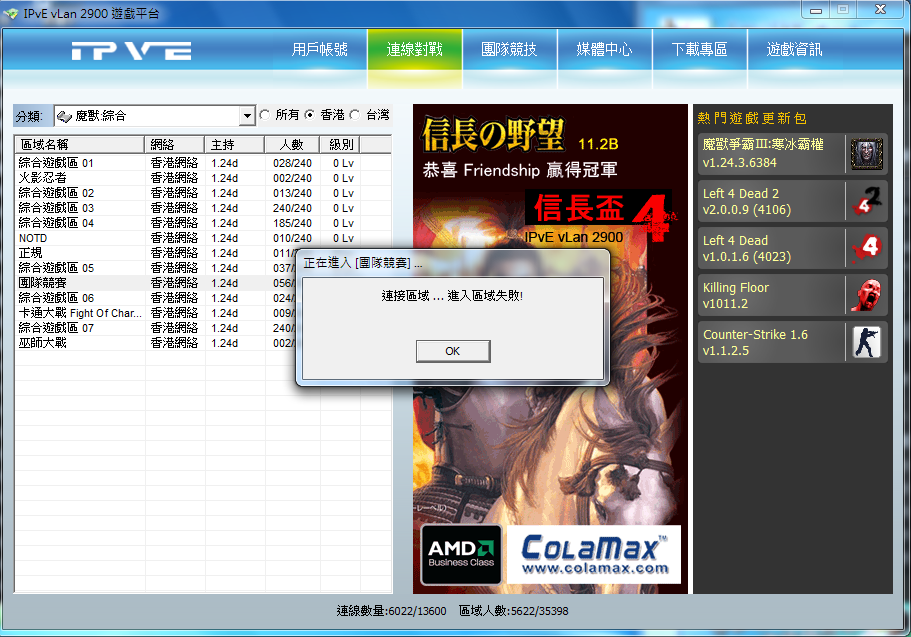Click the Counter-Strike 1.6 soldier icon

[x=866, y=342]
